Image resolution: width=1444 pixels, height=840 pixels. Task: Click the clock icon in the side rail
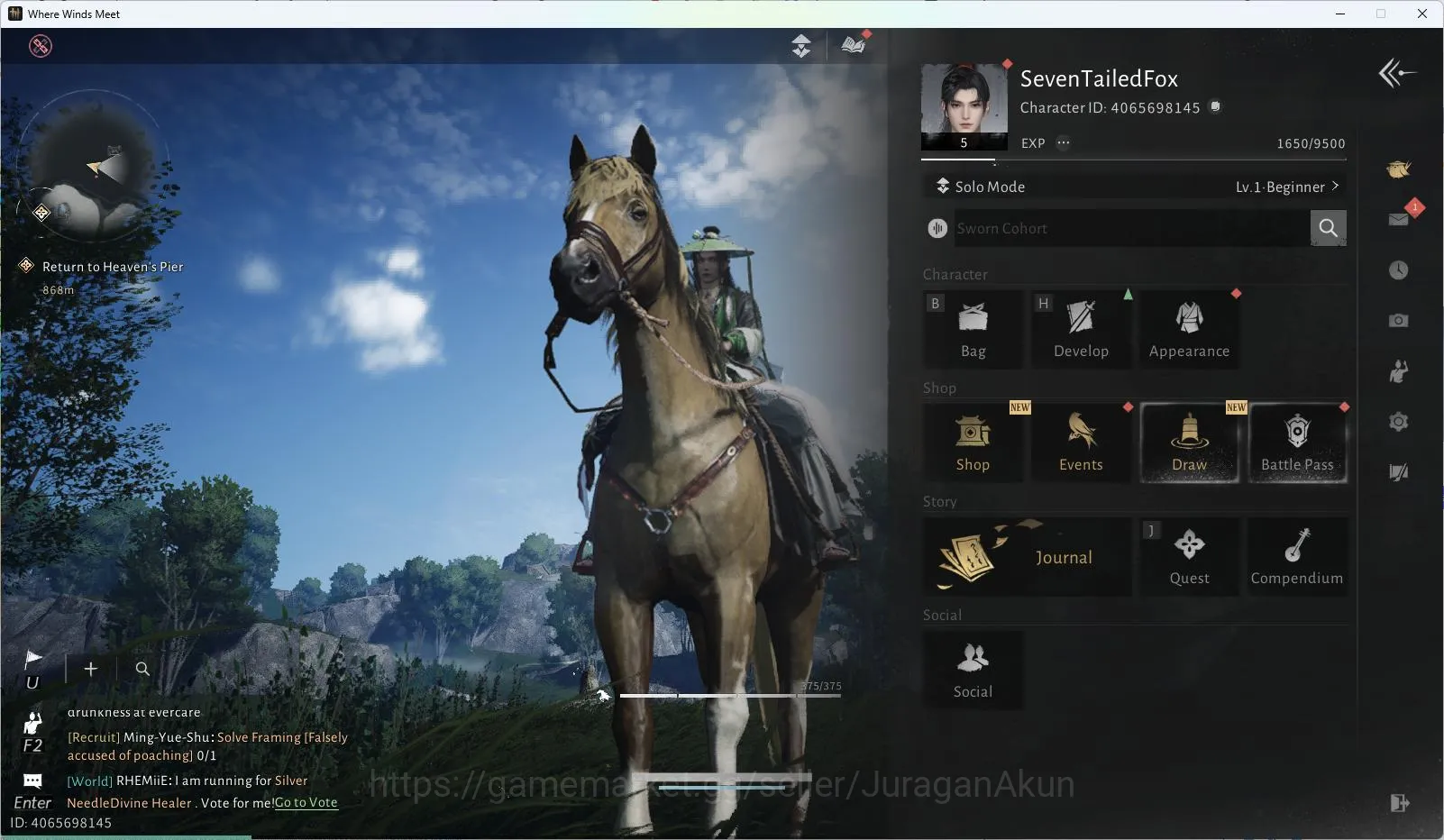click(1399, 270)
